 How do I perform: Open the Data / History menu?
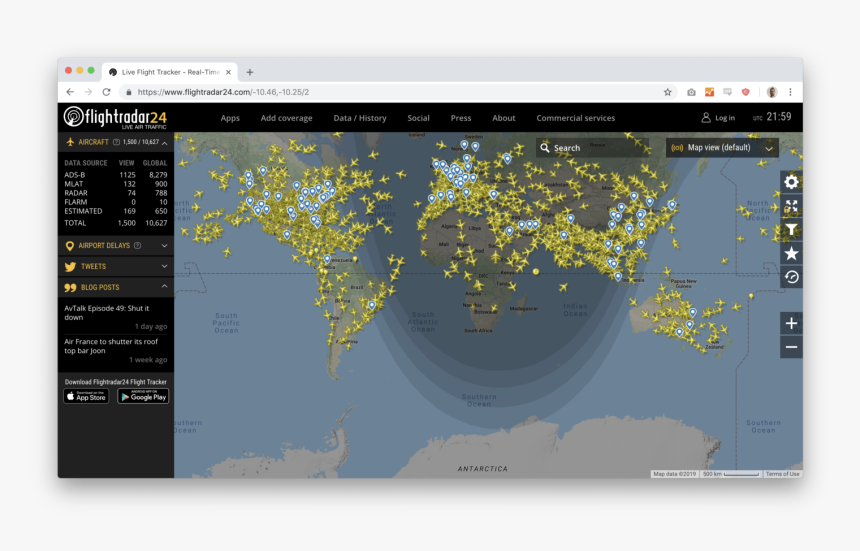(x=360, y=118)
